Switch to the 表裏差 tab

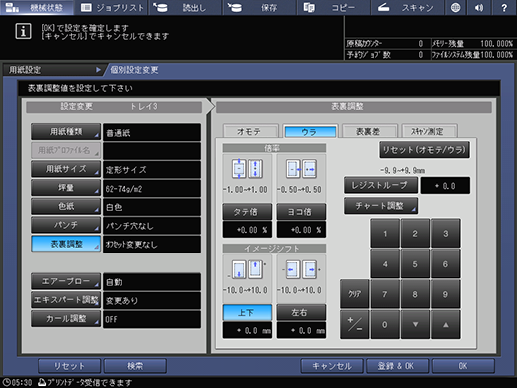369,131
